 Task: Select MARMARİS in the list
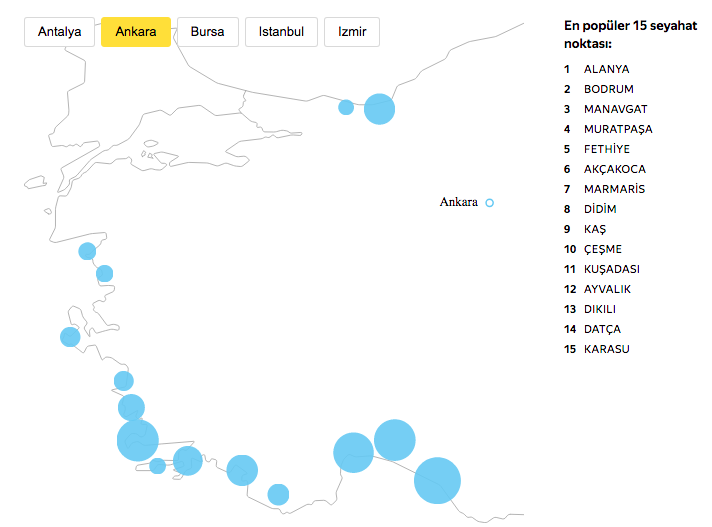point(614,189)
